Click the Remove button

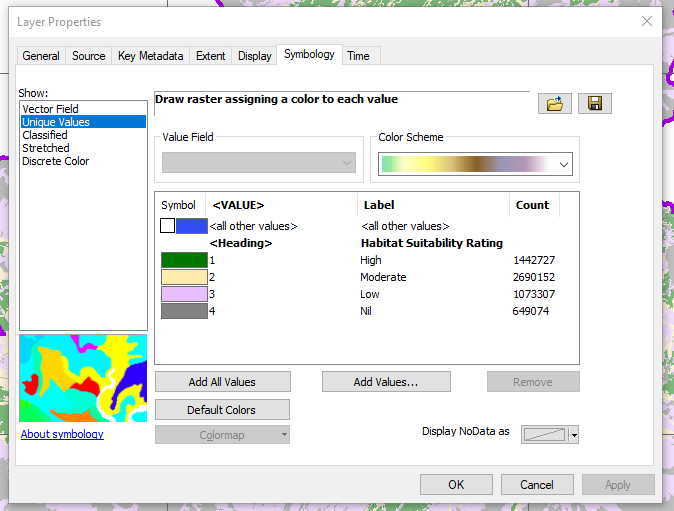533,382
